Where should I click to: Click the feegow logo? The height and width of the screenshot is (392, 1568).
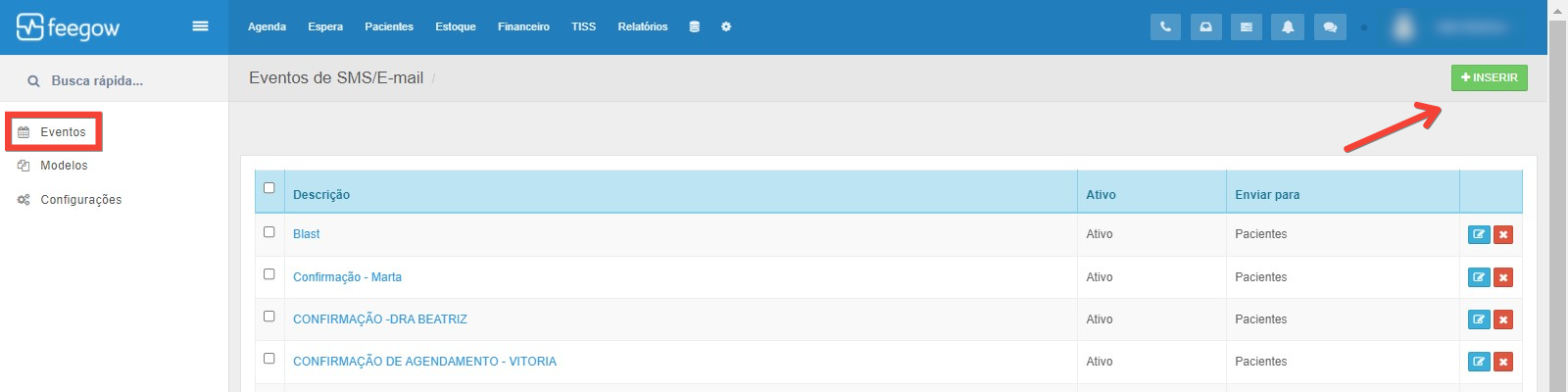68,27
